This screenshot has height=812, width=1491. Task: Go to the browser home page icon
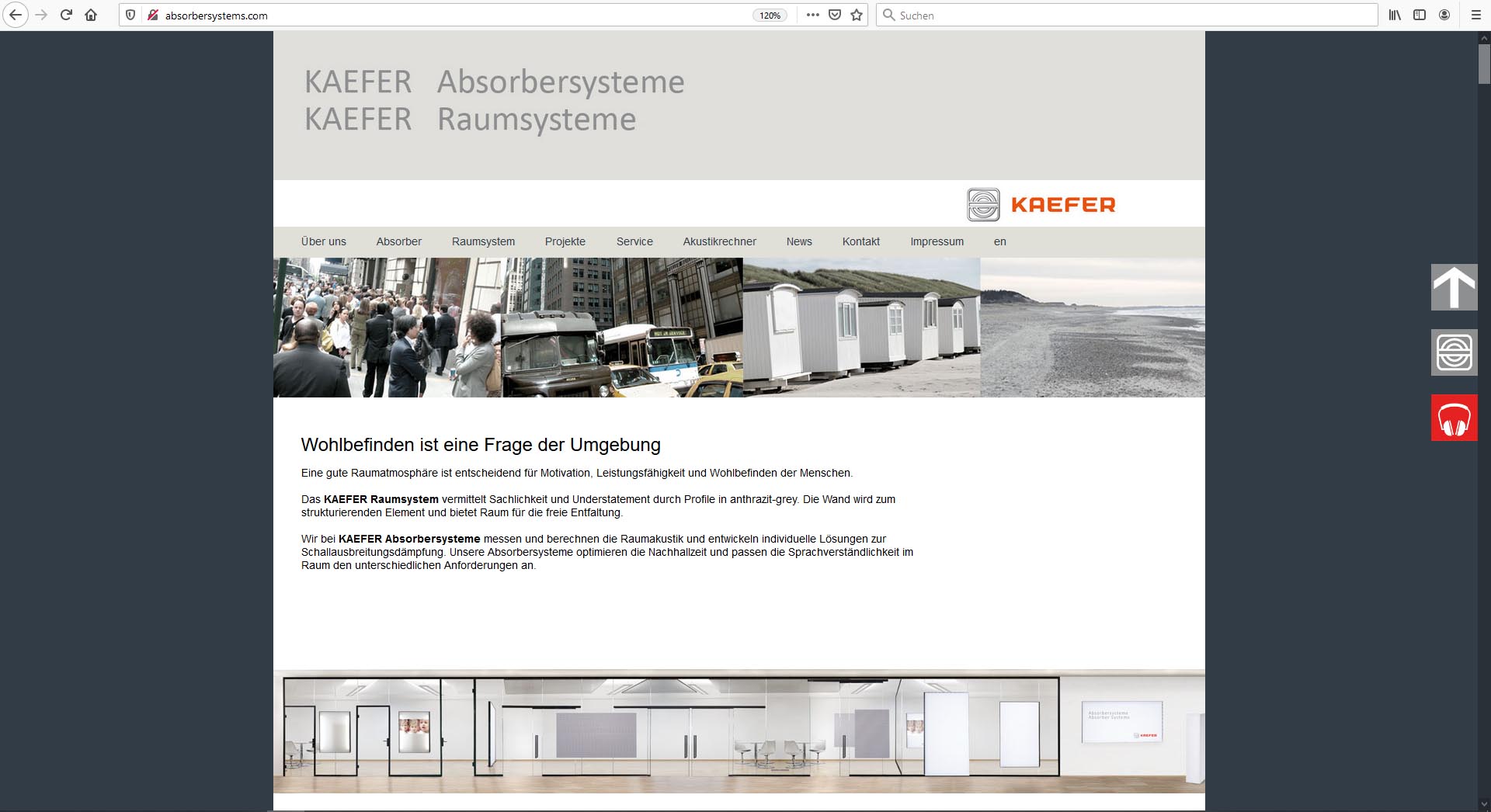click(x=91, y=15)
